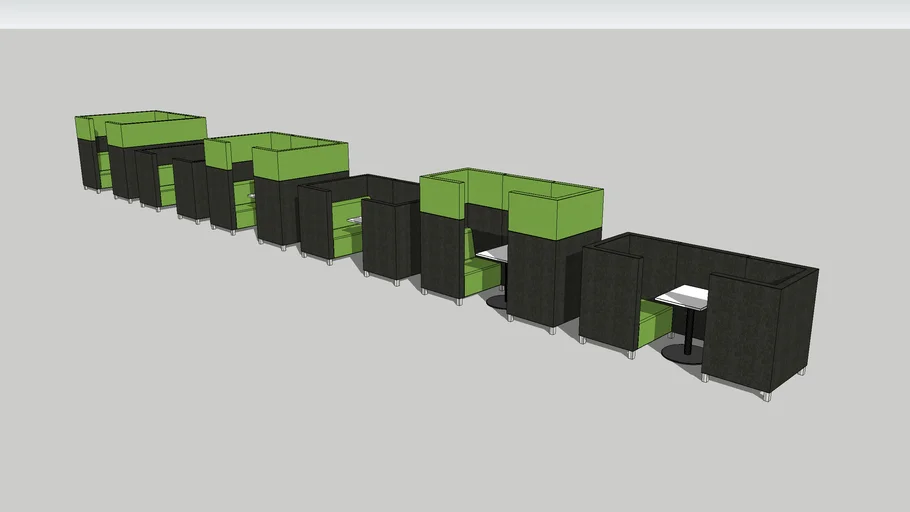Click left side panel of rightmost booth
Screen dimensions: 910x512
(x=609, y=299)
